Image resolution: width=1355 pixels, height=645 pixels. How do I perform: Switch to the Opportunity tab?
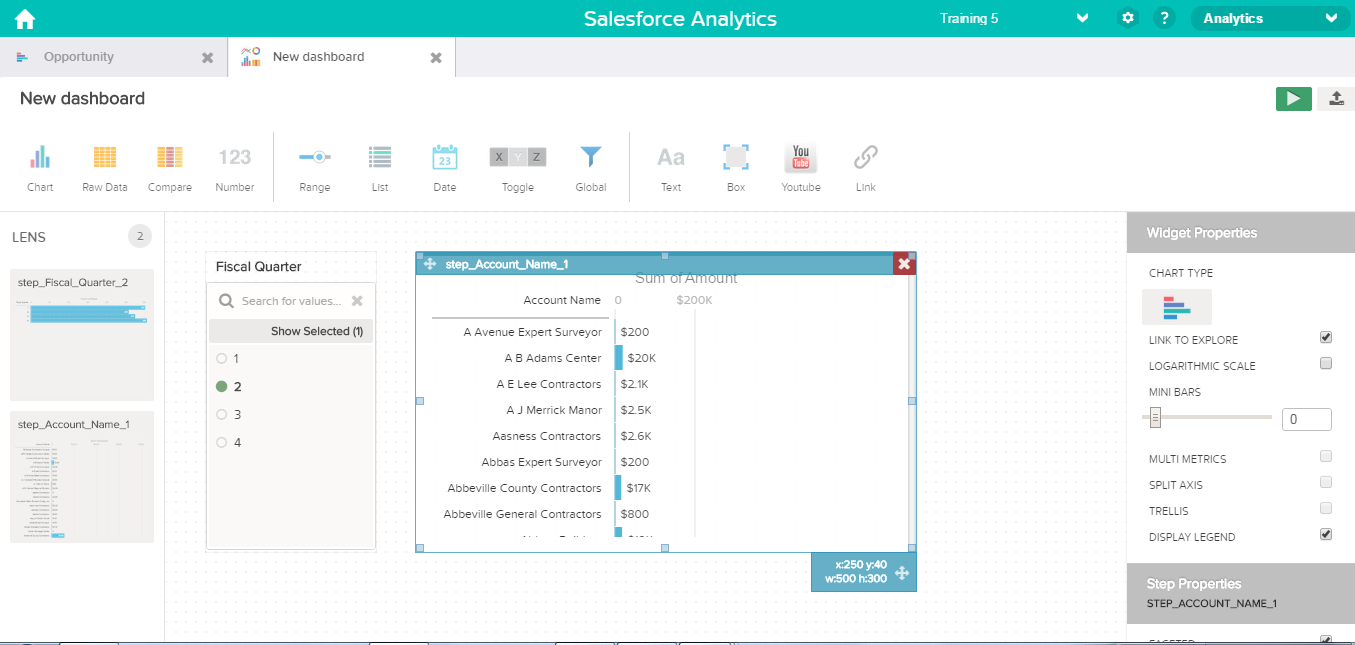click(x=113, y=57)
